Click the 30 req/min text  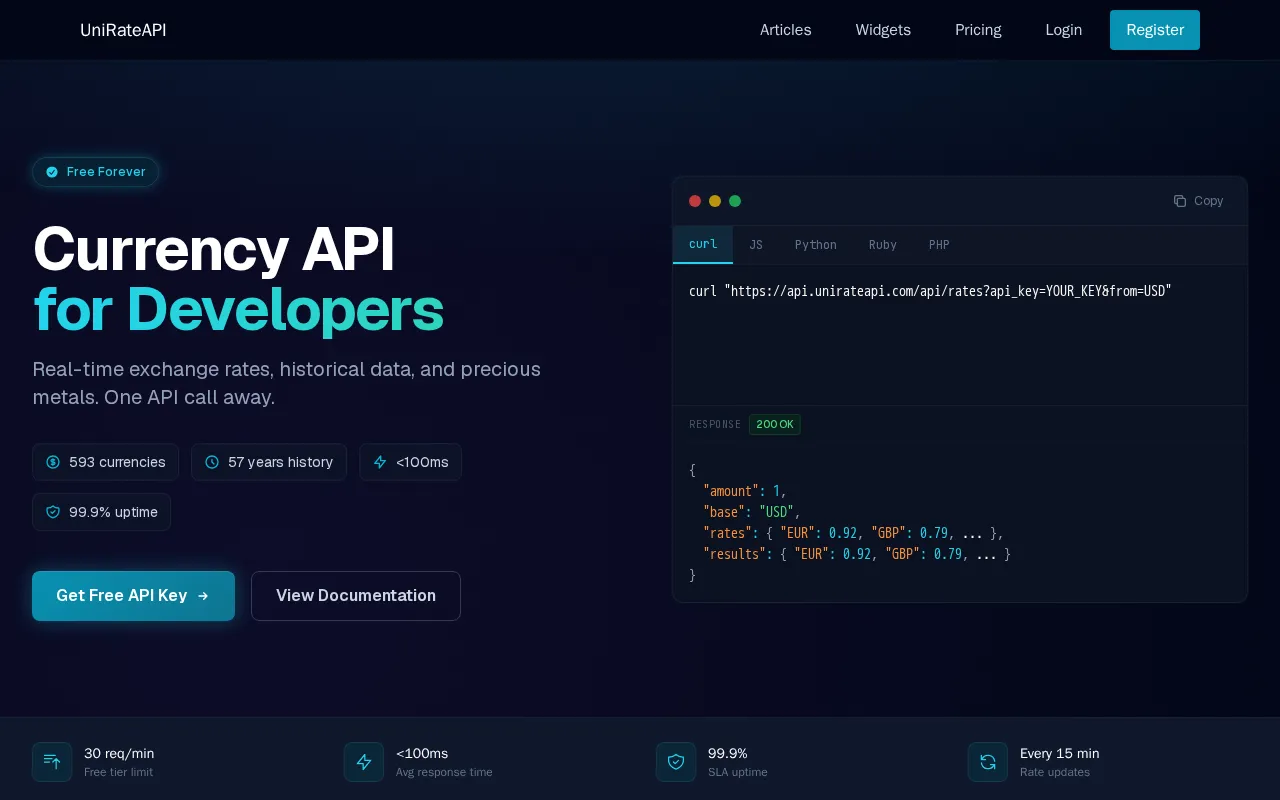click(x=119, y=754)
